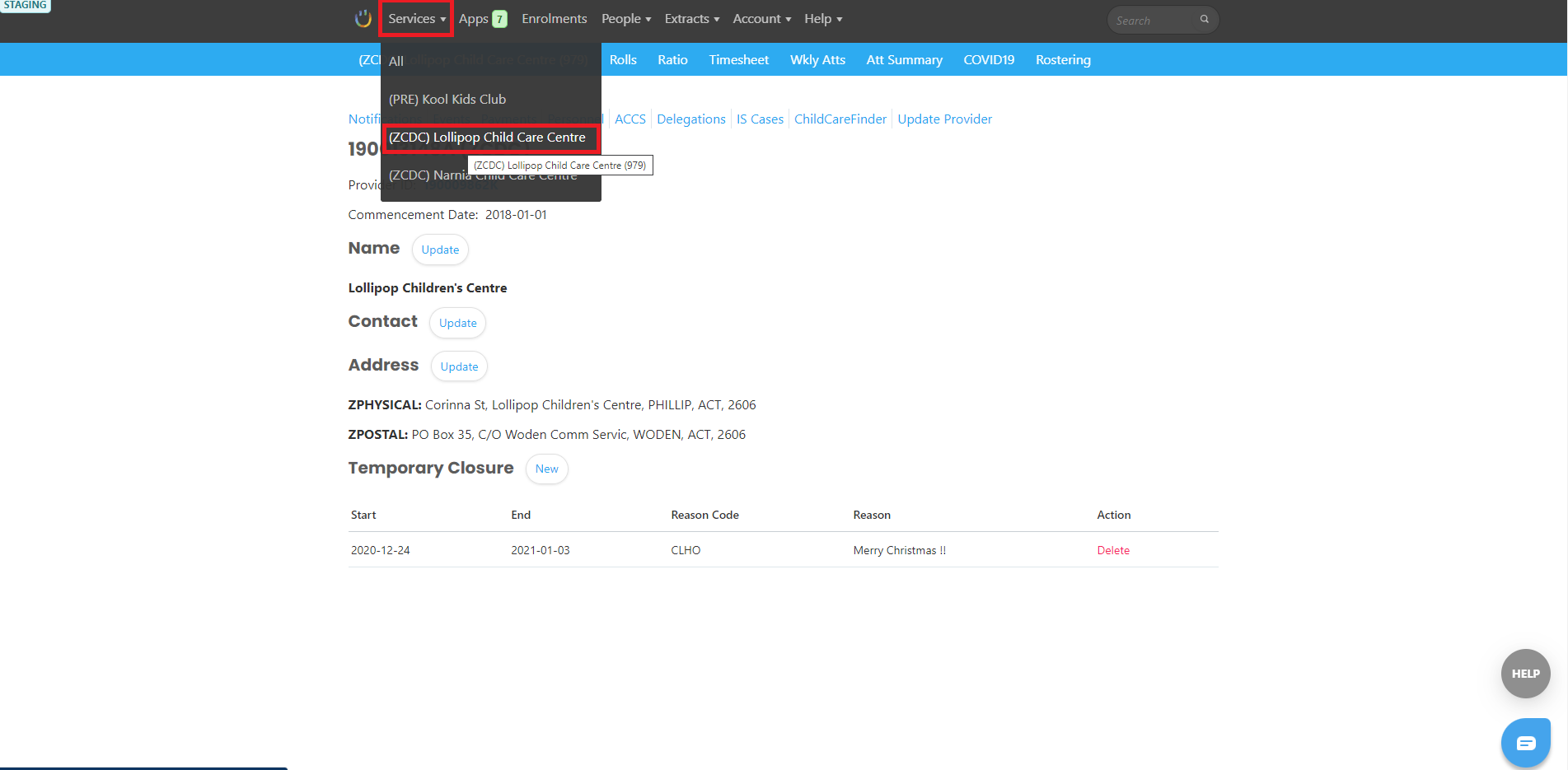Click the 2020-12-24 start date cell
Image resolution: width=1568 pixels, height=770 pixels.
pos(381,550)
